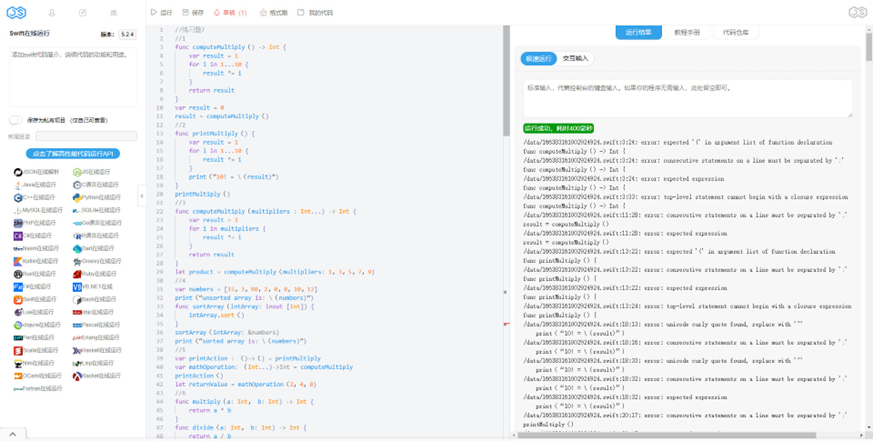Image resolution: width=873 pixels, height=441 pixels.
Task: Click the code editor vertical scrollbar
Action: [x=506, y=81]
